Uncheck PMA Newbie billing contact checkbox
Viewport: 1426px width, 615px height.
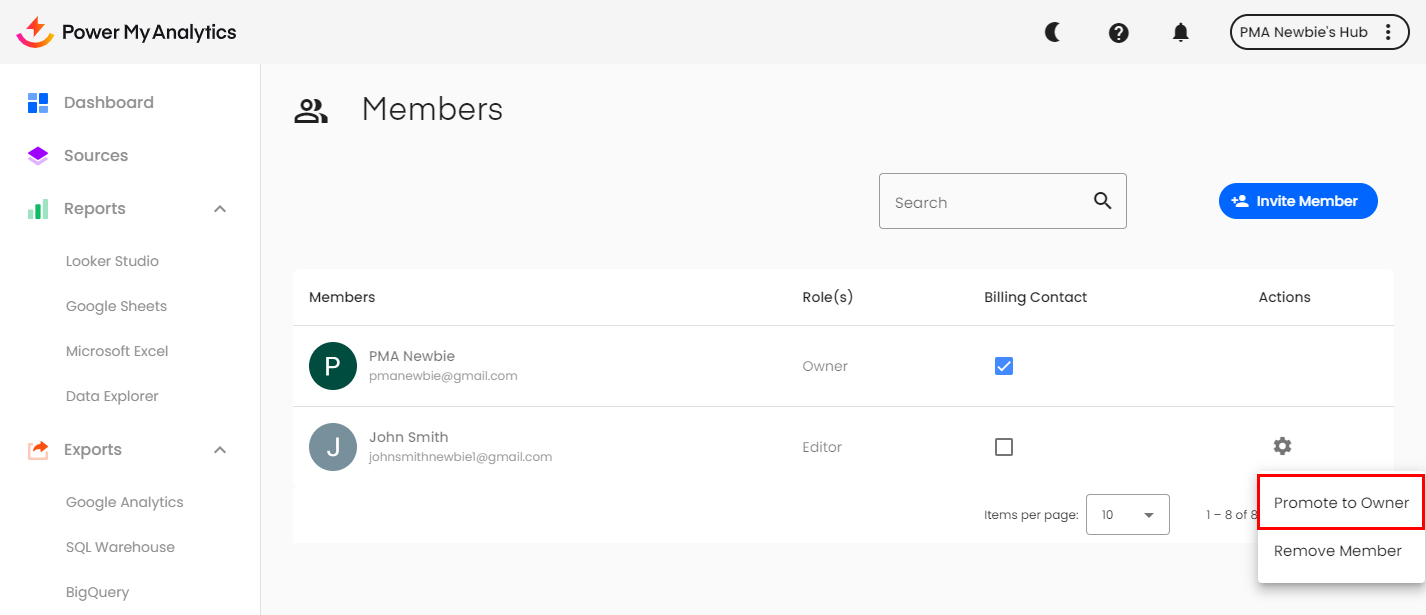tap(1004, 366)
